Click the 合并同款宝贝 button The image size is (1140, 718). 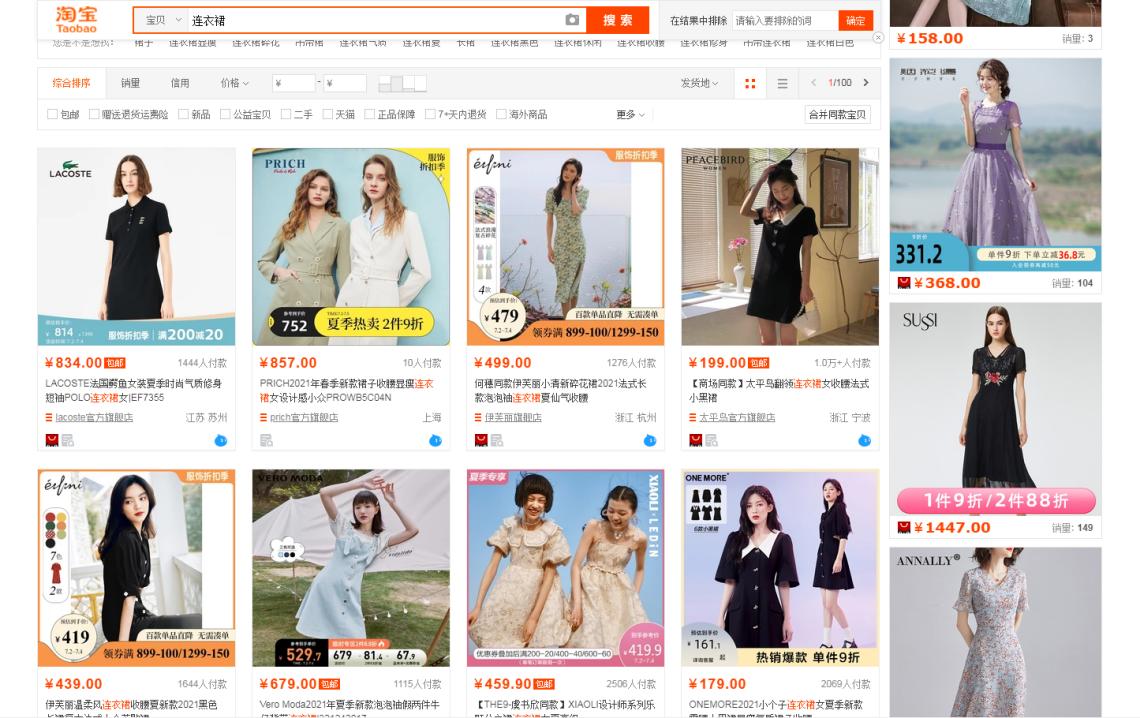click(x=838, y=115)
